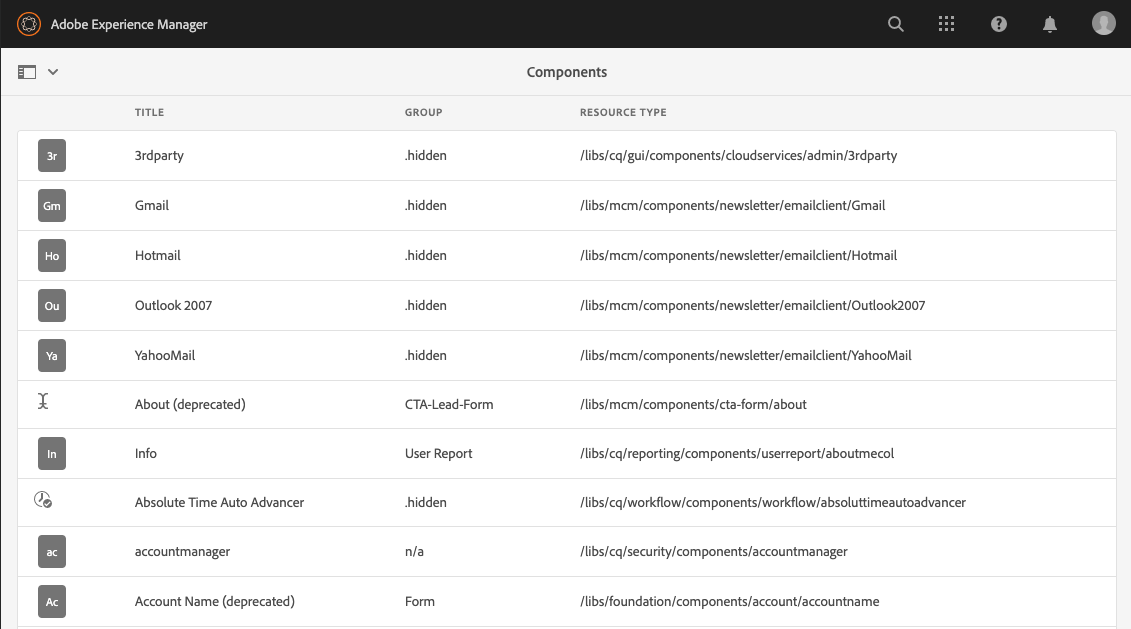Expand the view selector chevron dropdown
Viewport: 1131px width, 629px height.
(52, 72)
